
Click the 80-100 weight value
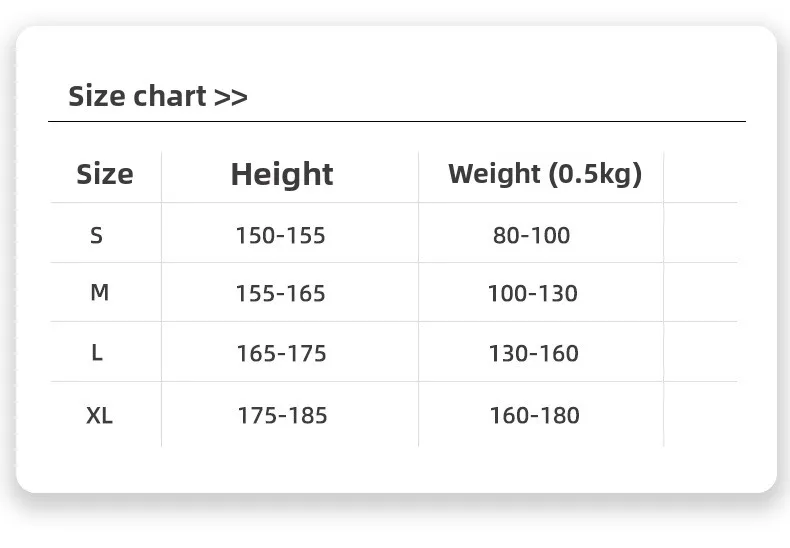click(x=531, y=236)
